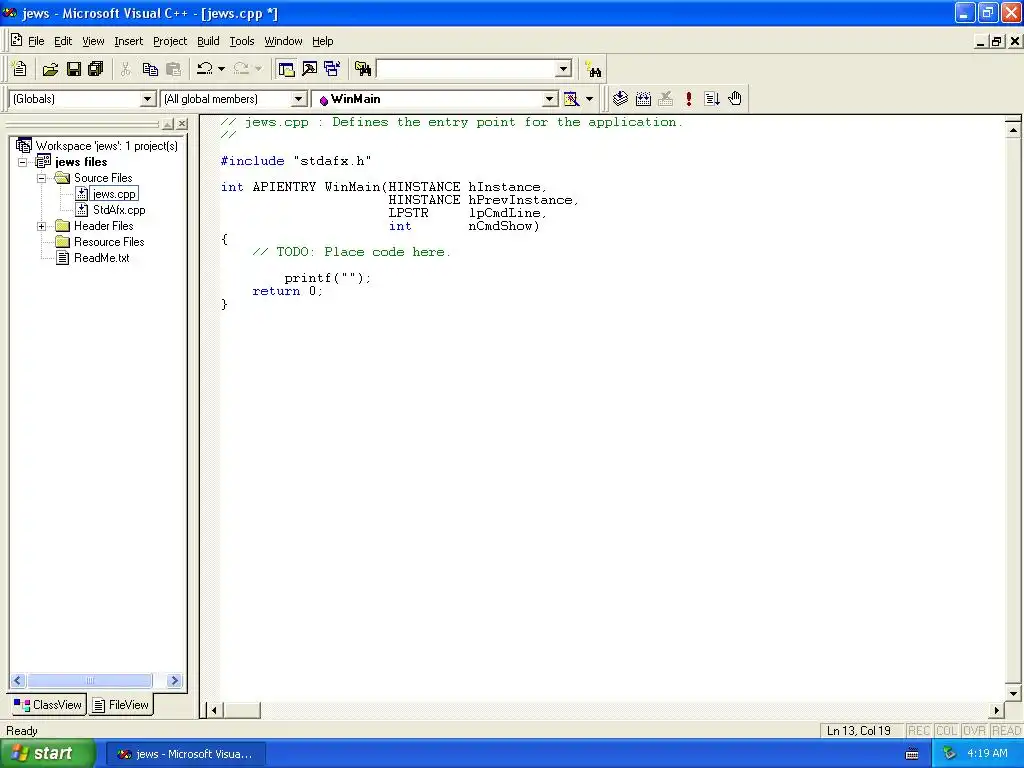Click the editor horizontal scrollbar right arrow
Image resolution: width=1024 pixels, height=768 pixels.
[x=997, y=710]
